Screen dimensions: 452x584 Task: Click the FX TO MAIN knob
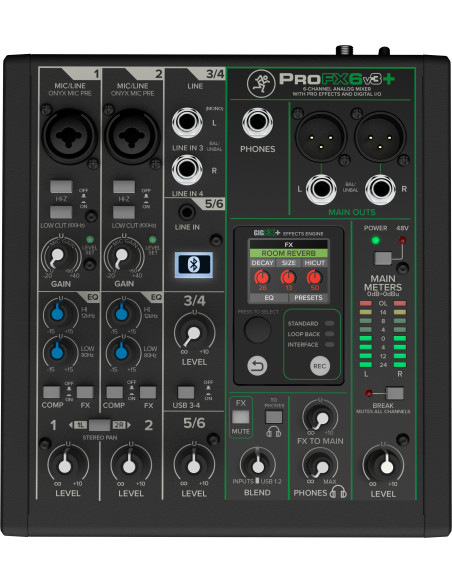320,417
